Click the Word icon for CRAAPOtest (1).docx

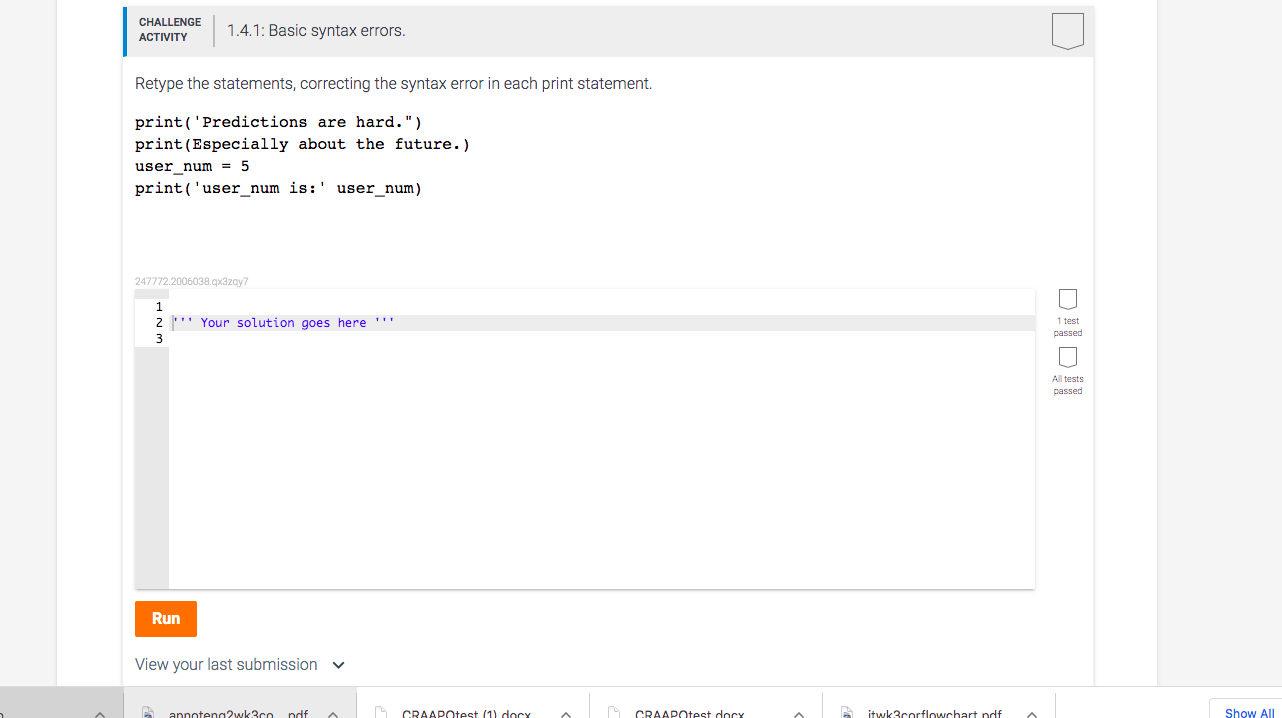click(x=381, y=712)
